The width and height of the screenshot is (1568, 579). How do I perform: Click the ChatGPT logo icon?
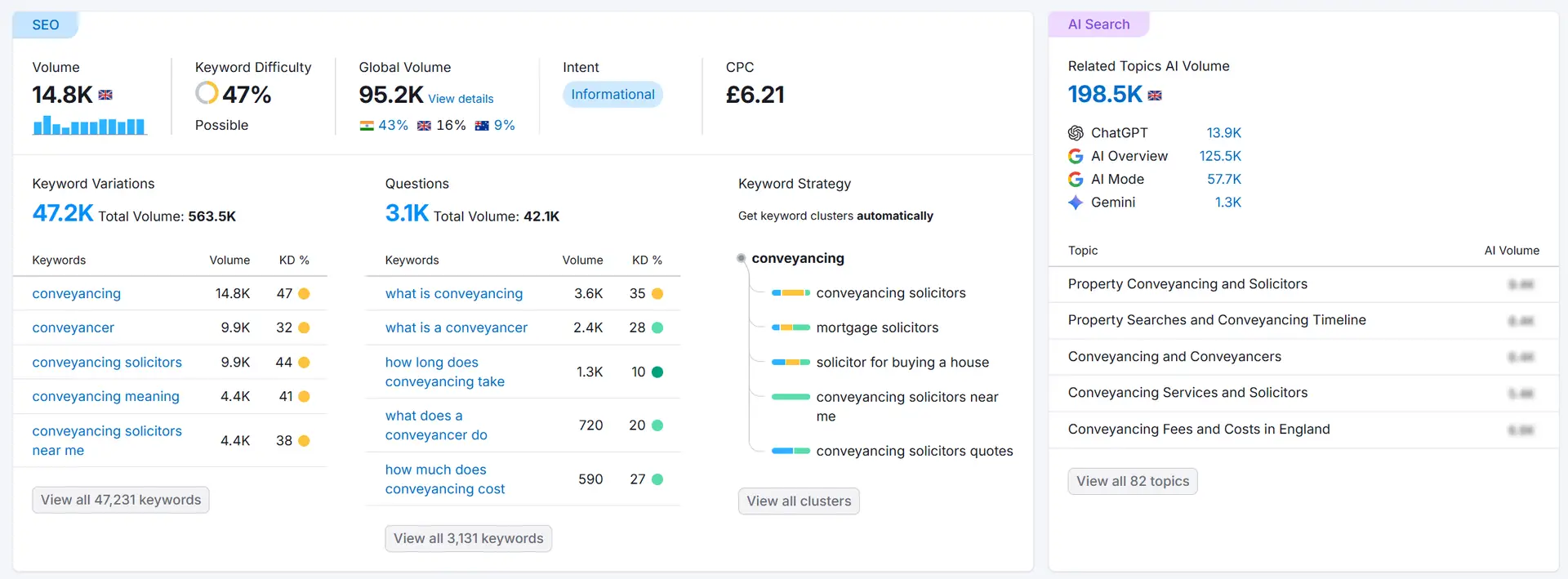[x=1076, y=133]
